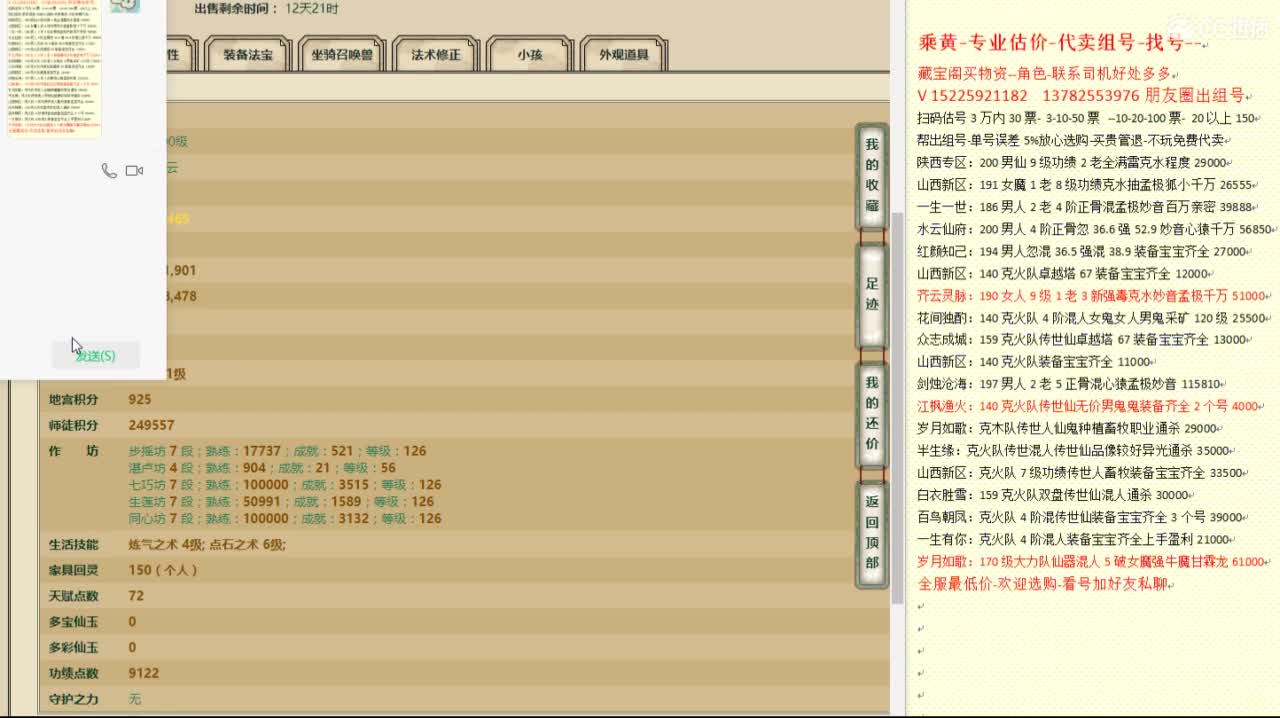
Task: Click the red 齐云灵脉 190 女人 listing
Action: click(1092, 296)
